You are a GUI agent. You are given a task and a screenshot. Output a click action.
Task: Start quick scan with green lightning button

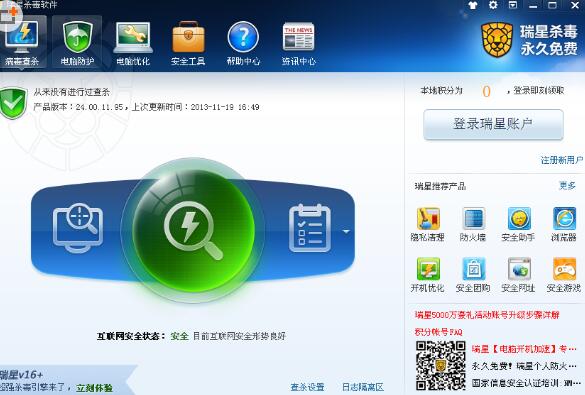pyautogui.click(x=193, y=231)
